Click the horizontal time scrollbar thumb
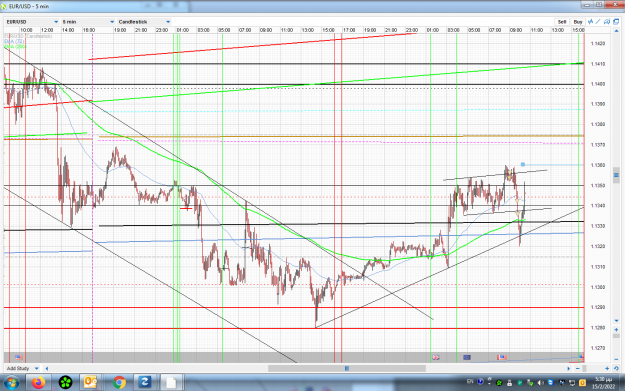The height and width of the screenshot is (391, 625). pos(347,368)
